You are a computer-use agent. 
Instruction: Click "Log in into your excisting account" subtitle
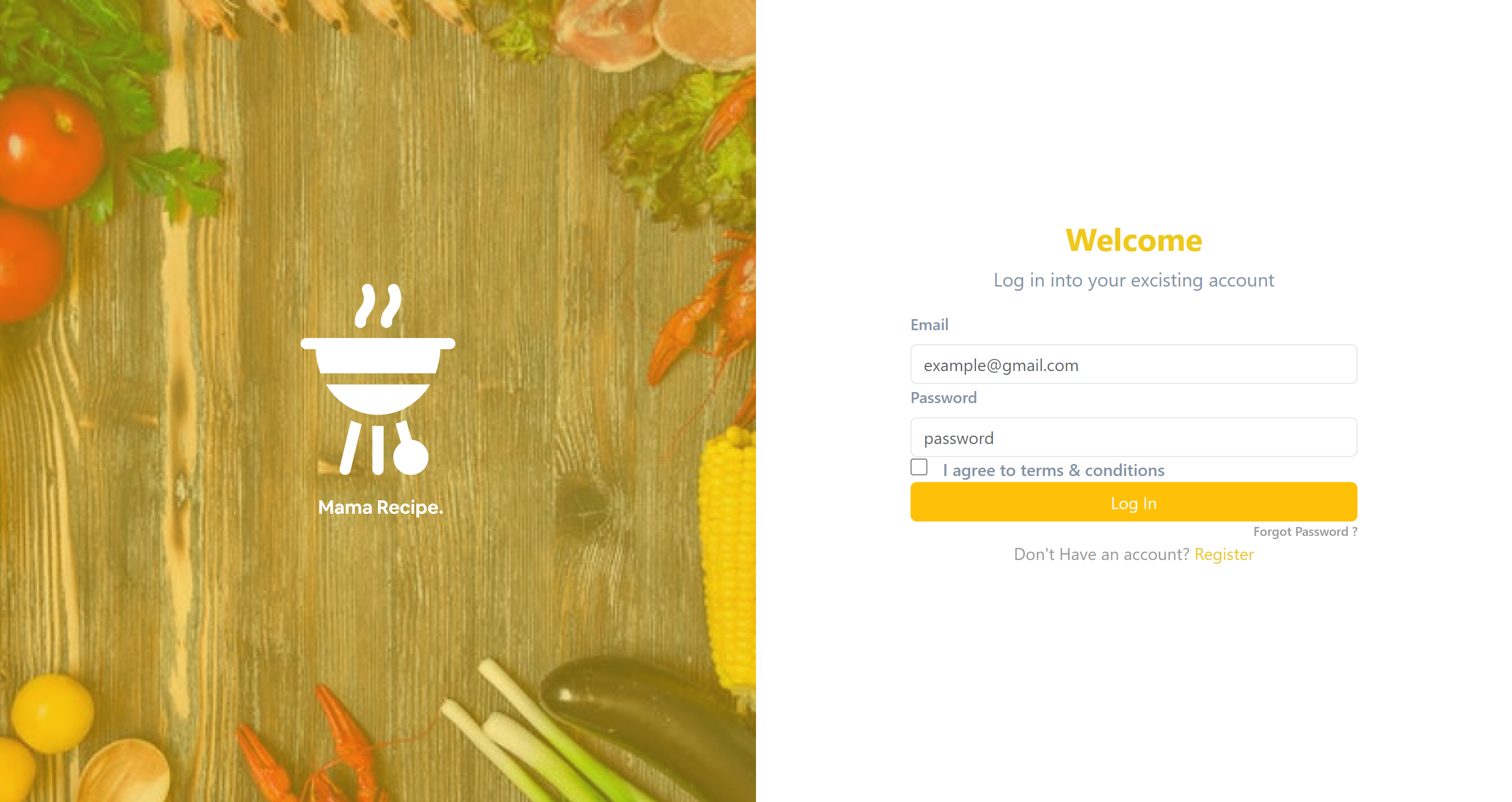click(x=1133, y=280)
